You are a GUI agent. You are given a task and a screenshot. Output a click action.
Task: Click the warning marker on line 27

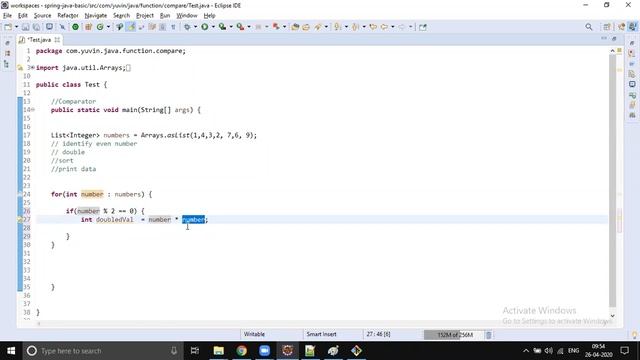(19, 220)
